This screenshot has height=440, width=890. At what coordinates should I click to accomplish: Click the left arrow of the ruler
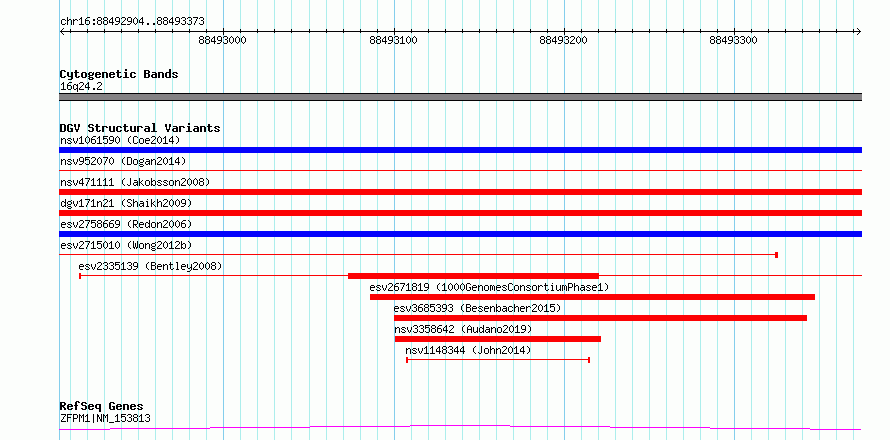point(62,32)
